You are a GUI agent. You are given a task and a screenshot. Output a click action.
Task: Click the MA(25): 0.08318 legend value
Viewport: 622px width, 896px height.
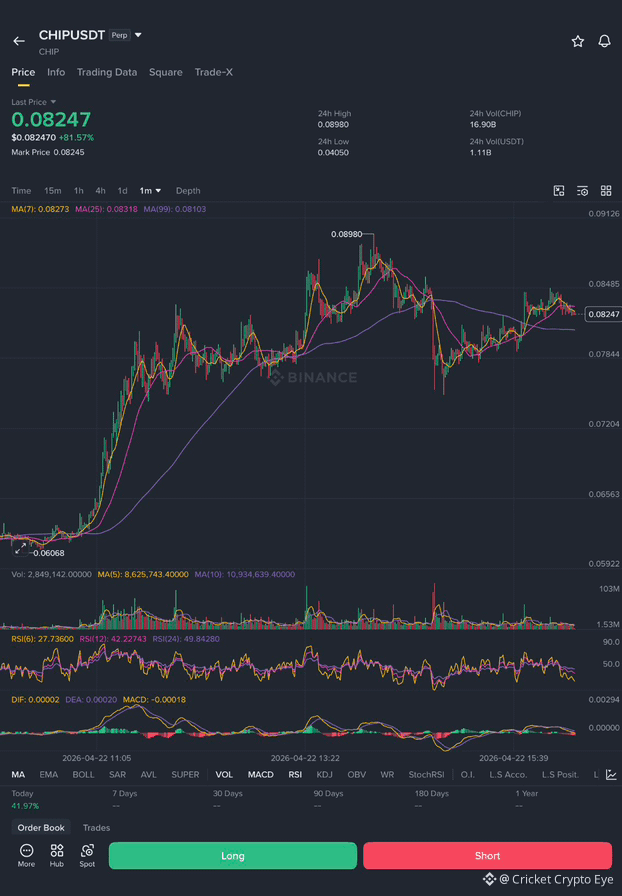pyautogui.click(x=106, y=209)
